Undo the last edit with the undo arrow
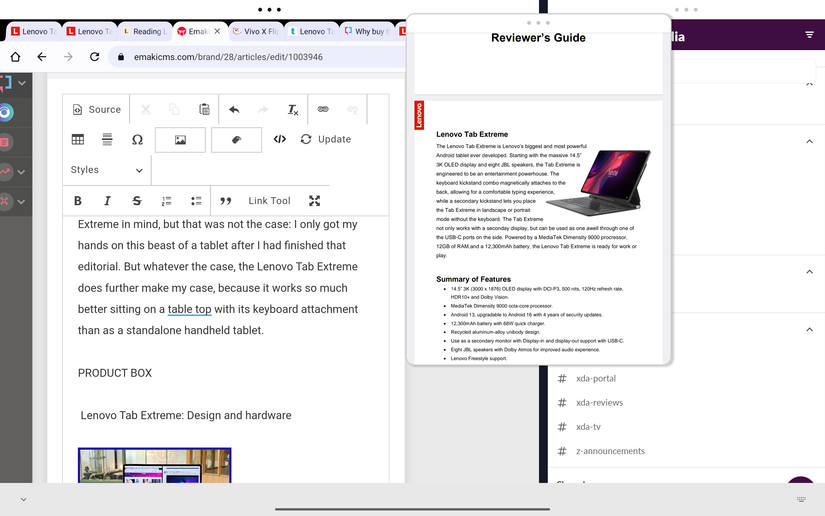The image size is (825, 516). tap(234, 109)
